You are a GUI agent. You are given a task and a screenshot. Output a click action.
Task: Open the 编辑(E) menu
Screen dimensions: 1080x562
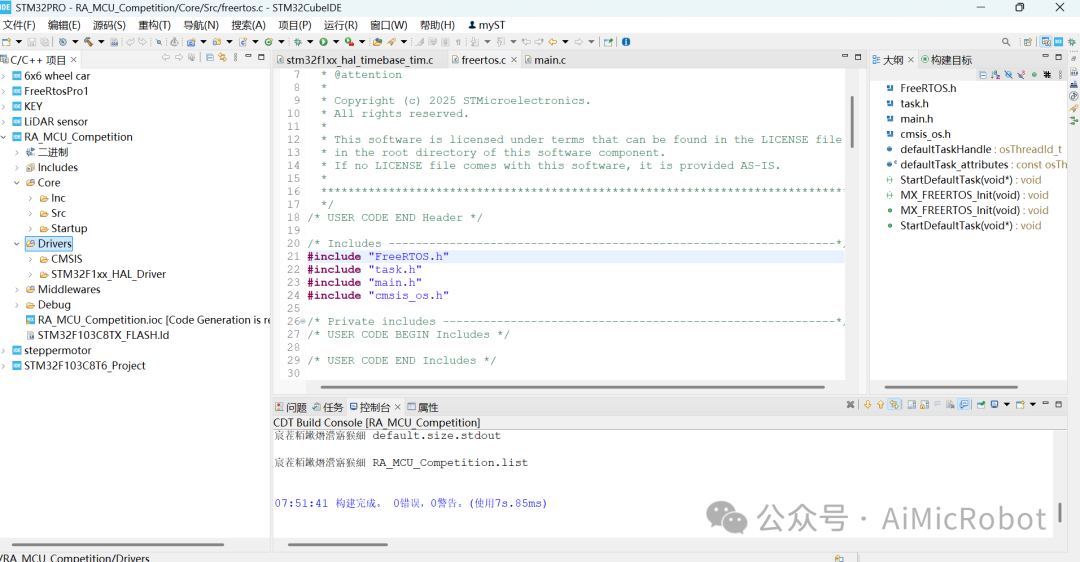(64, 25)
